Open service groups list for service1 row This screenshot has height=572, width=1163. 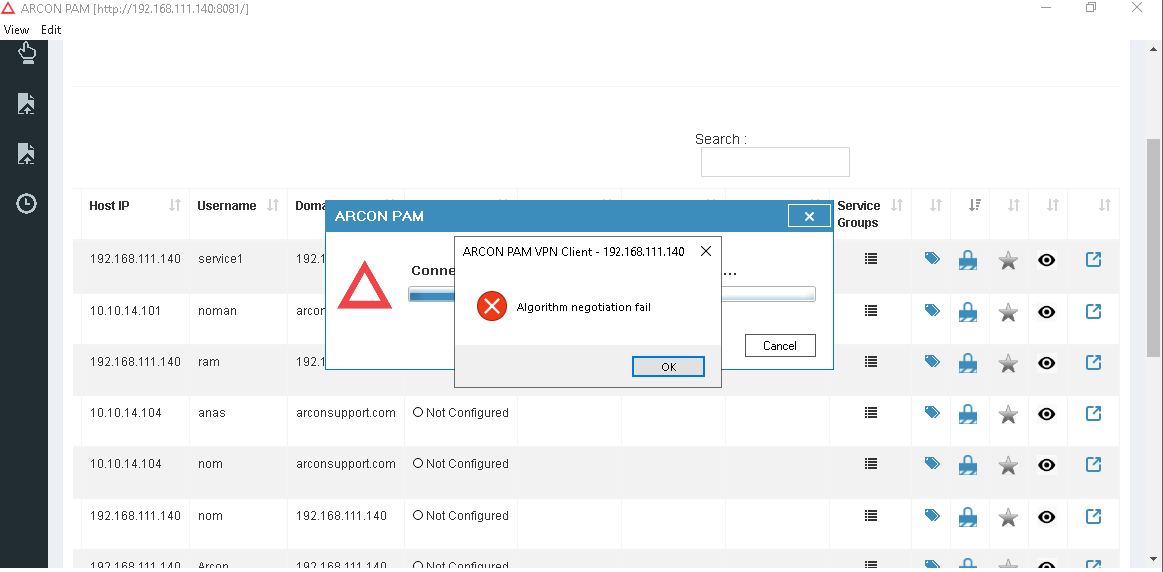(x=871, y=259)
